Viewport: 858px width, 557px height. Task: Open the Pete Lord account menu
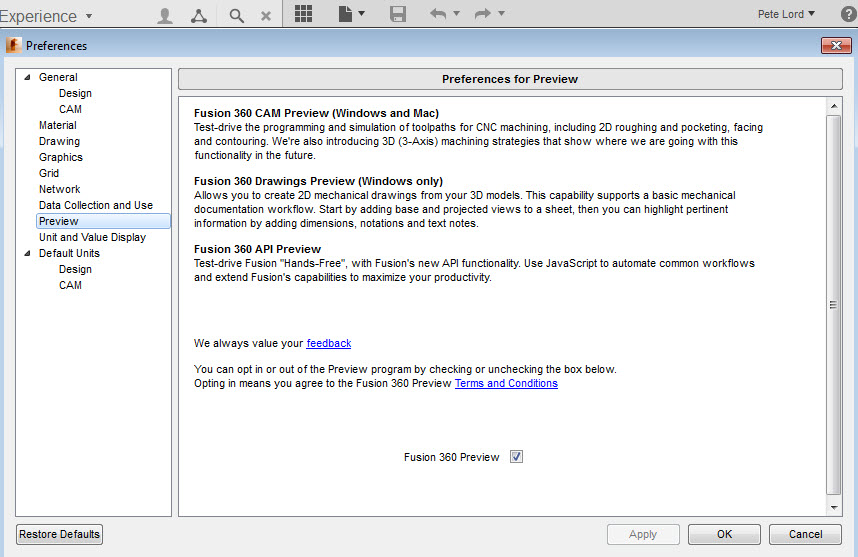786,14
